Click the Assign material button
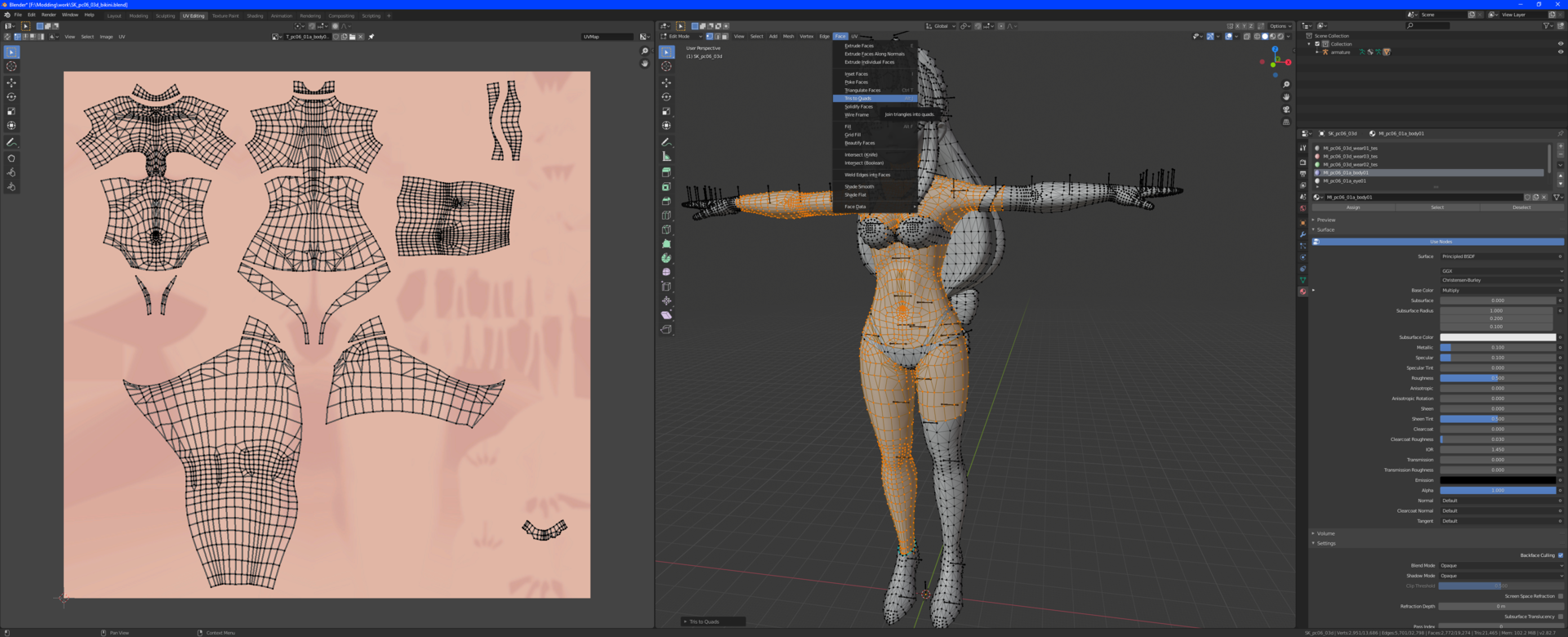 click(1353, 207)
